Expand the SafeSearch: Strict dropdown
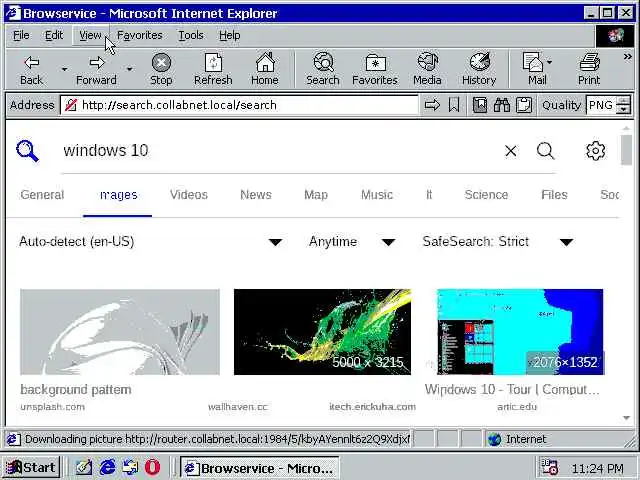Viewport: 640px width, 480px height. coord(499,242)
